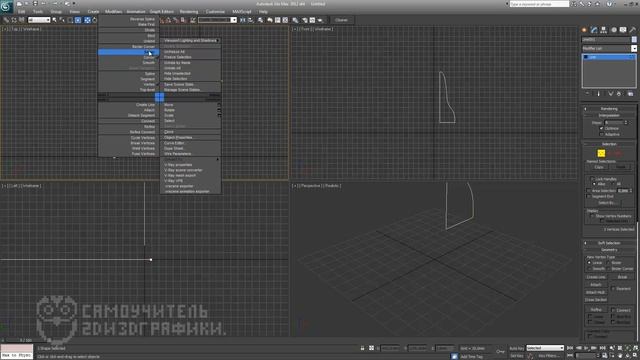Click the Align tool in main toolbar
640x360 pixels.
click(x=251, y=20)
